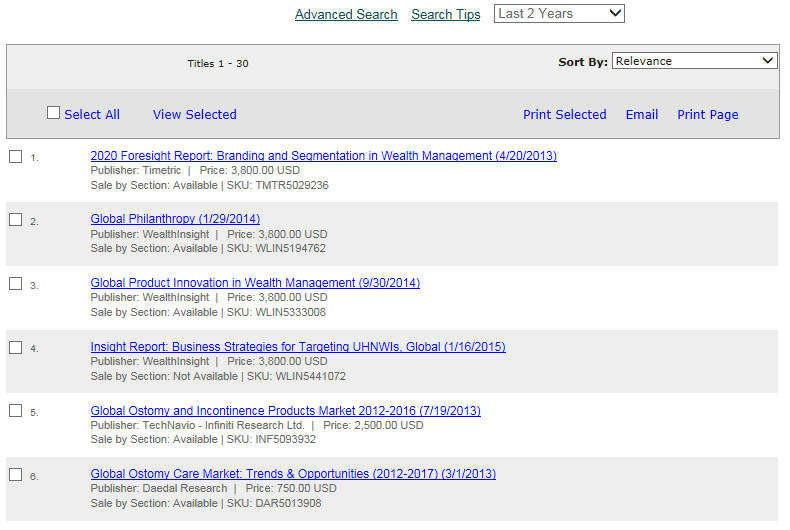
Task: Open the Last 2 Years date dropdown
Action: tap(559, 14)
